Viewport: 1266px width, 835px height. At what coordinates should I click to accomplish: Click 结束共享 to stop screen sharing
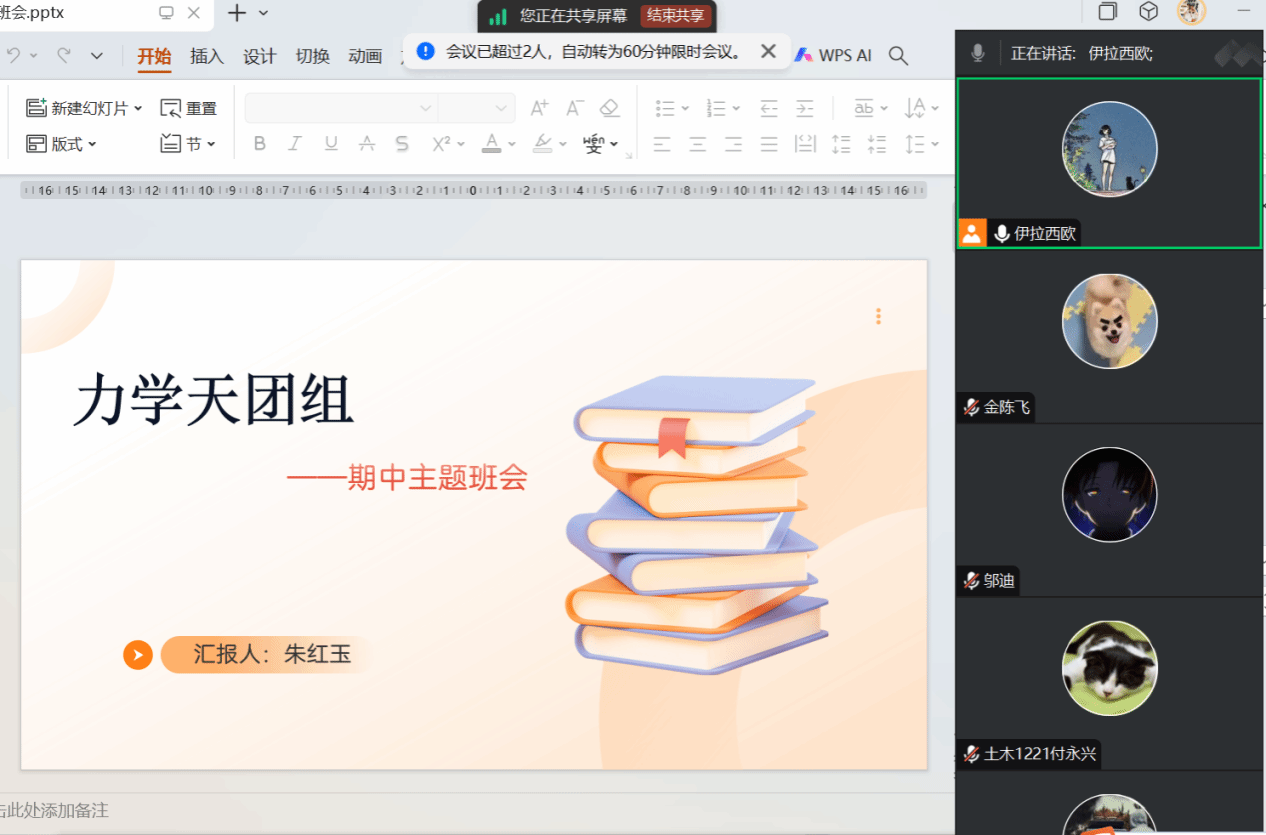click(675, 15)
